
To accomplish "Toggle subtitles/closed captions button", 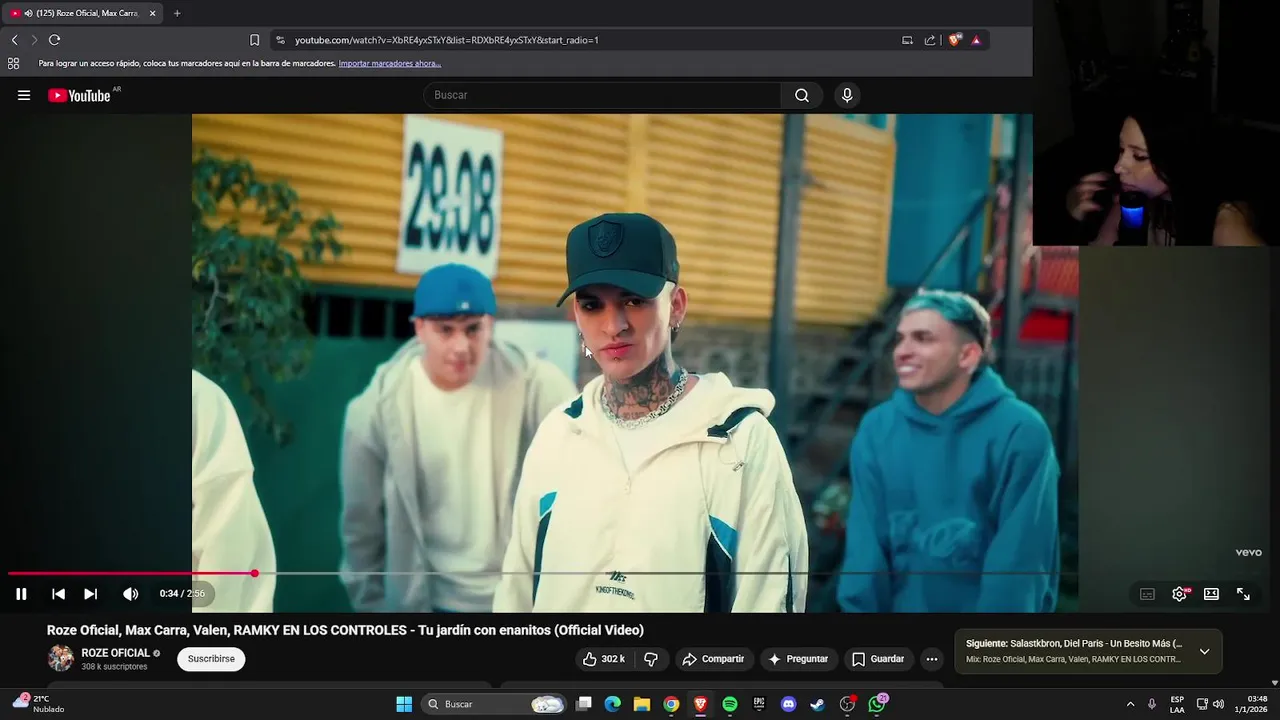I will 1147,594.
